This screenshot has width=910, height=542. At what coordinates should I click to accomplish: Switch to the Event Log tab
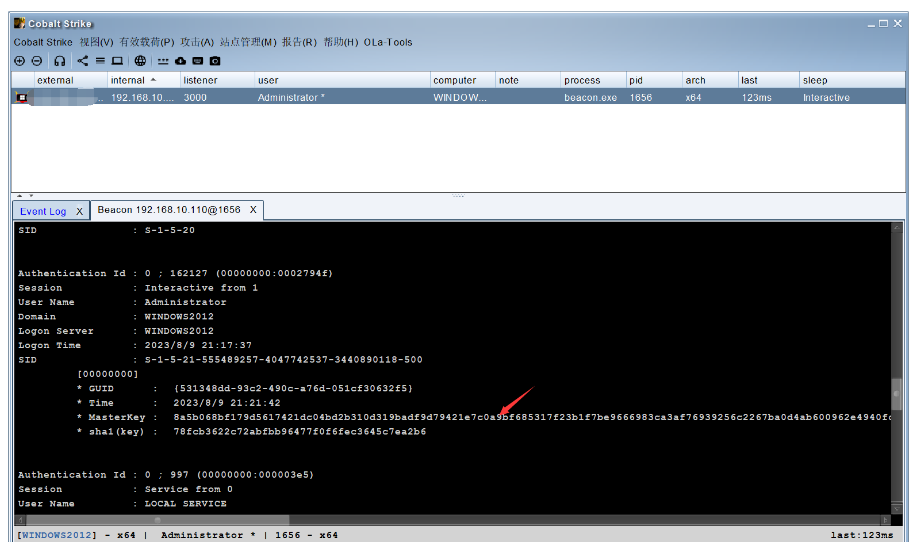(x=43, y=211)
